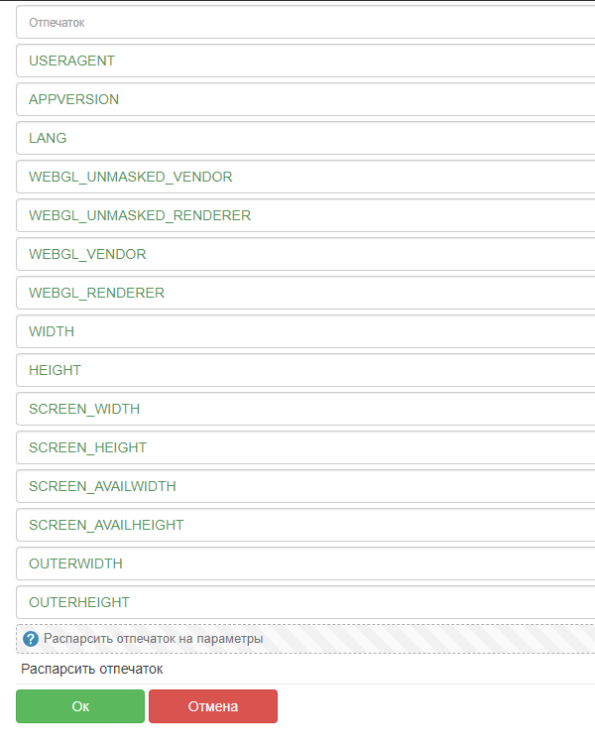Click the red Отмена button
The height and width of the screenshot is (749, 595).
(213, 706)
